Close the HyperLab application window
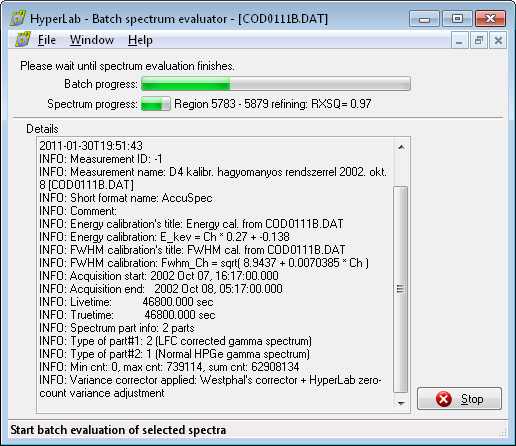The width and height of the screenshot is (516, 446). pyautogui.click(x=490, y=19)
